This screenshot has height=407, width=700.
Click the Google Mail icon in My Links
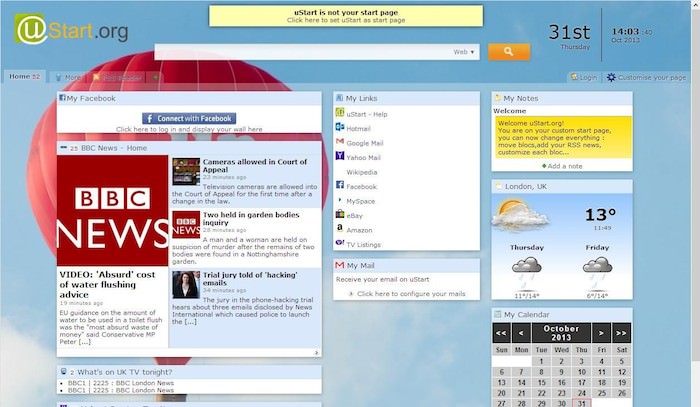(340, 141)
